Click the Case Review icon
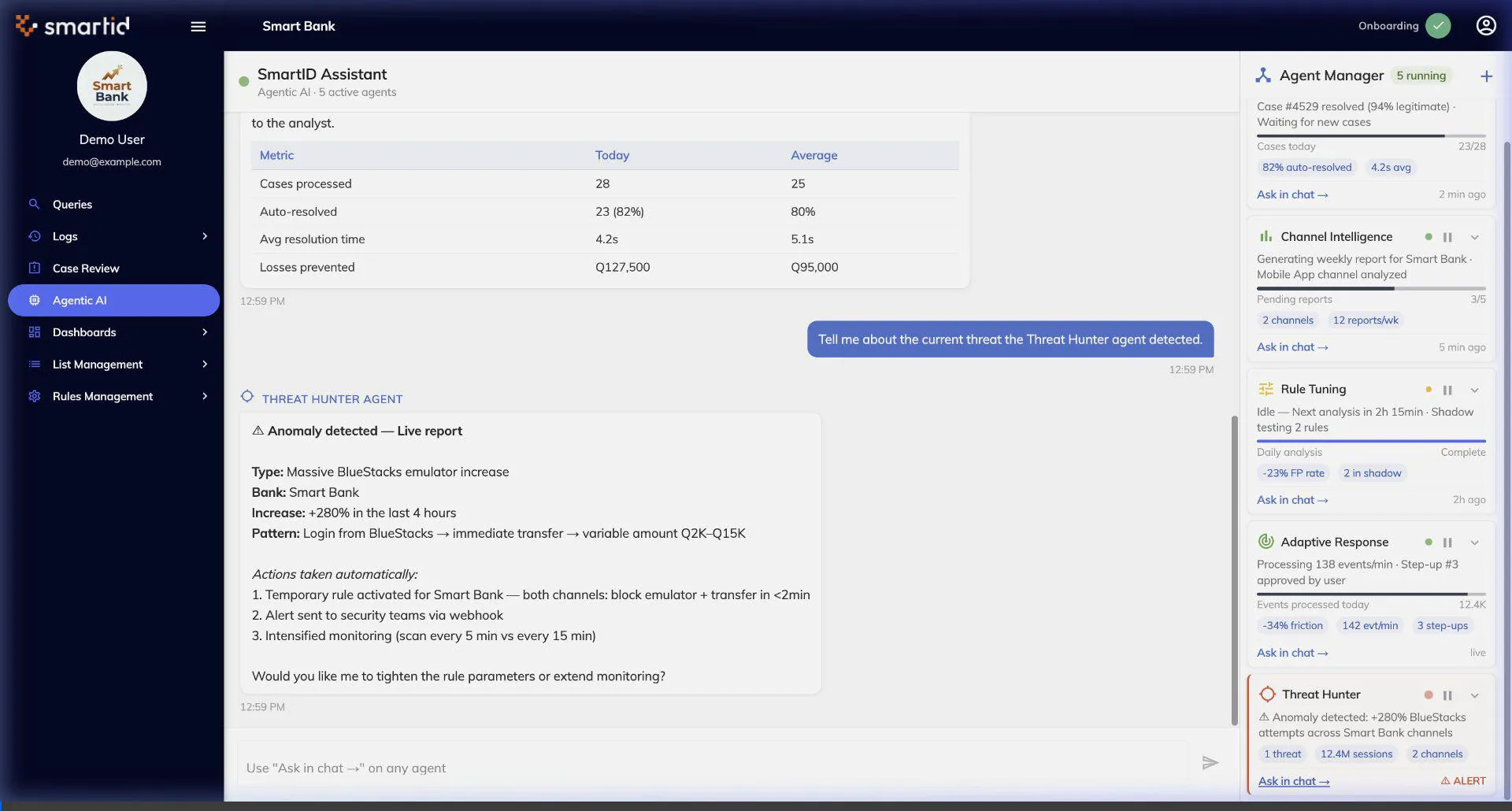This screenshot has height=811, width=1512. tap(34, 268)
